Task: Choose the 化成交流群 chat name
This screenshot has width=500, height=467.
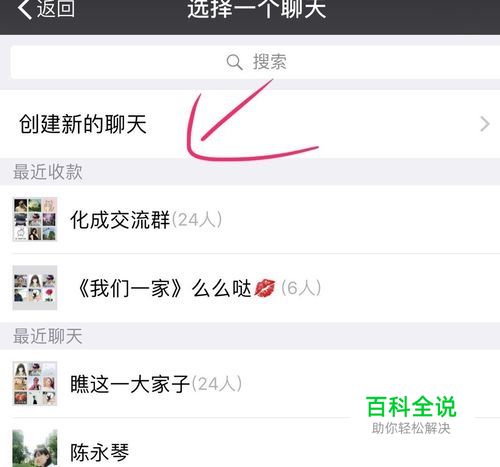Action: click(120, 220)
